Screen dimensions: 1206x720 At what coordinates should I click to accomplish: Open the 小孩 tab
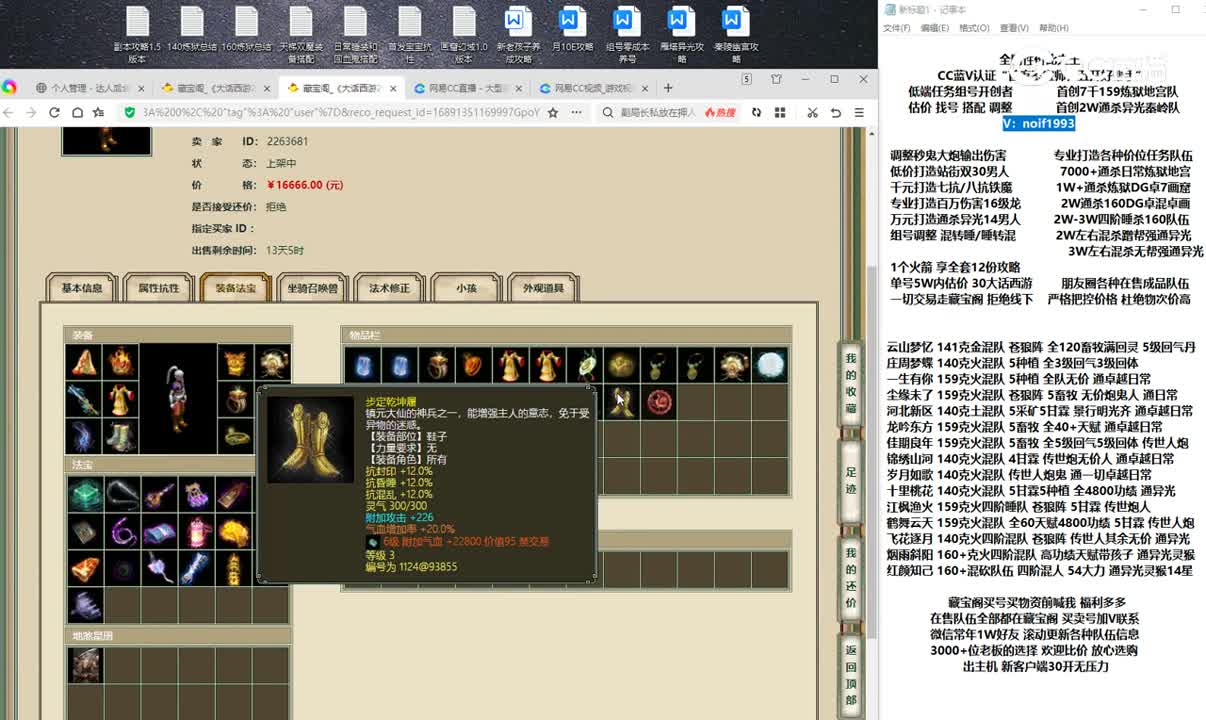pos(466,288)
